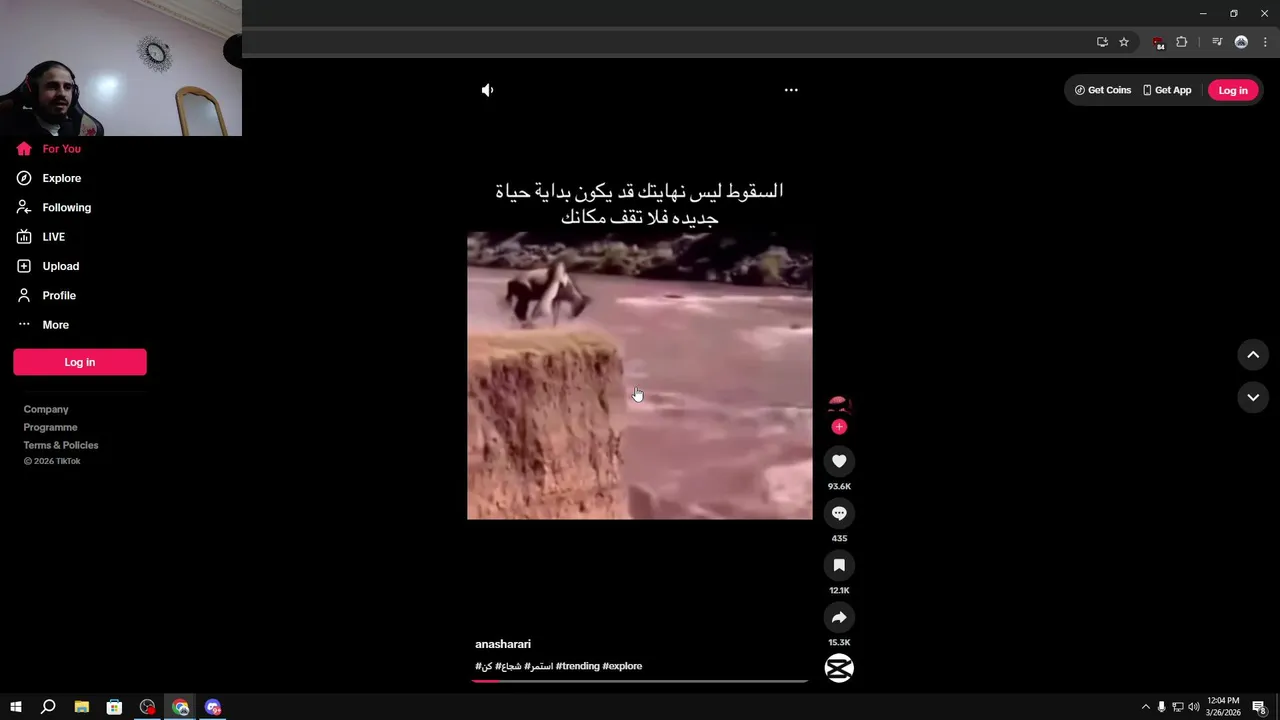Seek the video using the progress bar
Viewport: 1280px width, 720px height.
pyautogui.click(x=640, y=681)
